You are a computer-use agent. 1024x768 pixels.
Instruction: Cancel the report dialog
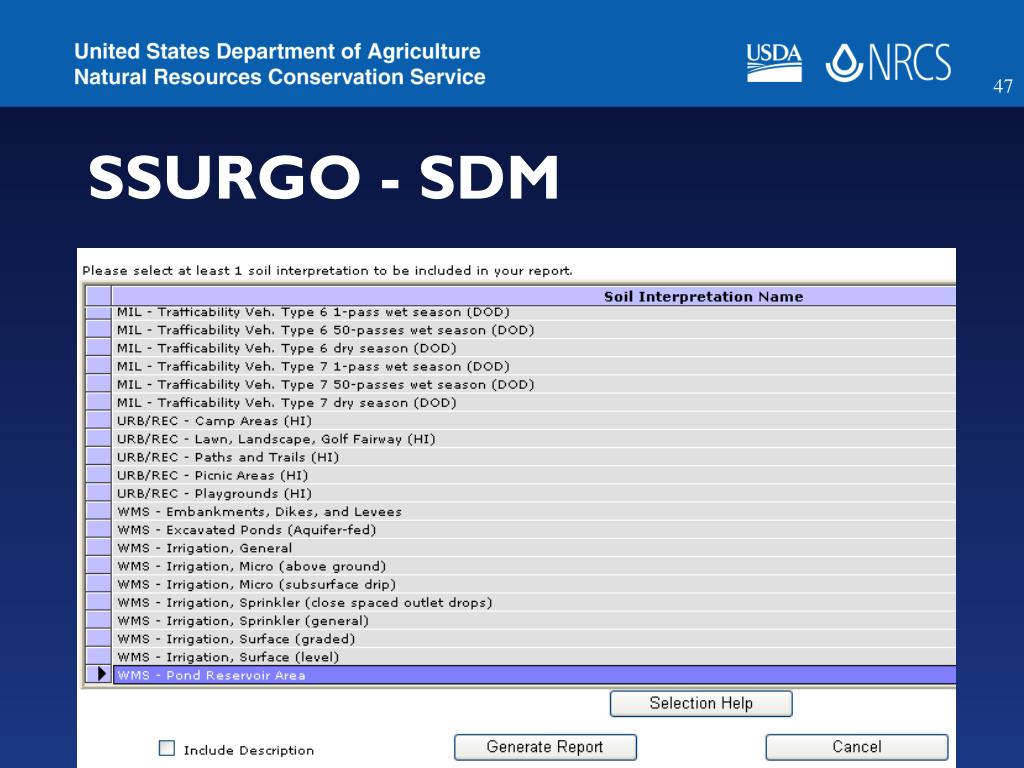pos(856,746)
